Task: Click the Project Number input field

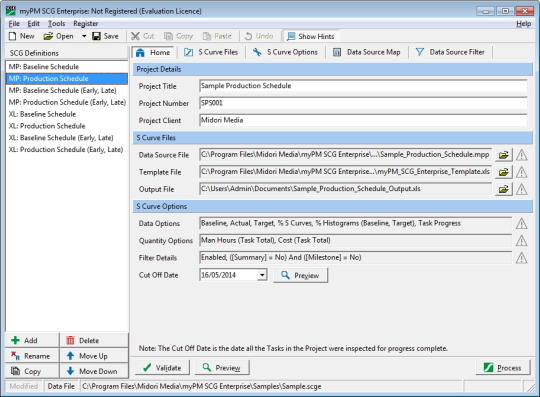Action: 363,103
